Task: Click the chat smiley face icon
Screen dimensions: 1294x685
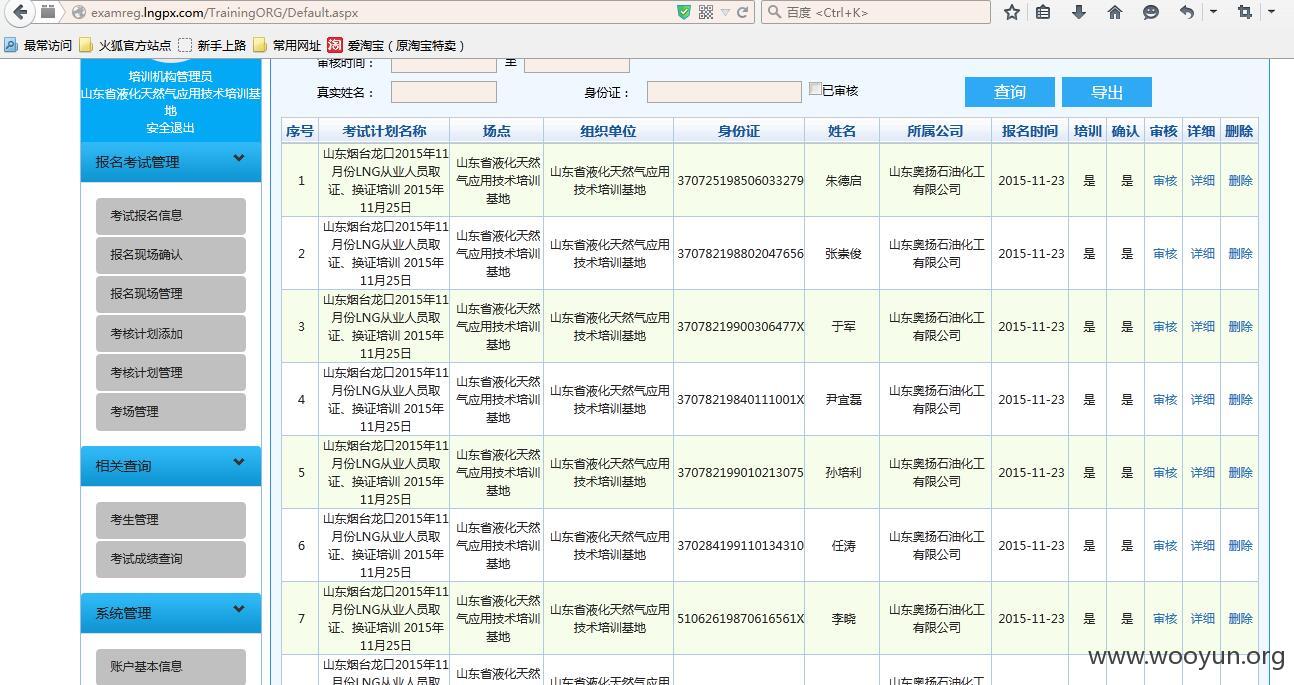Action: click(1151, 12)
